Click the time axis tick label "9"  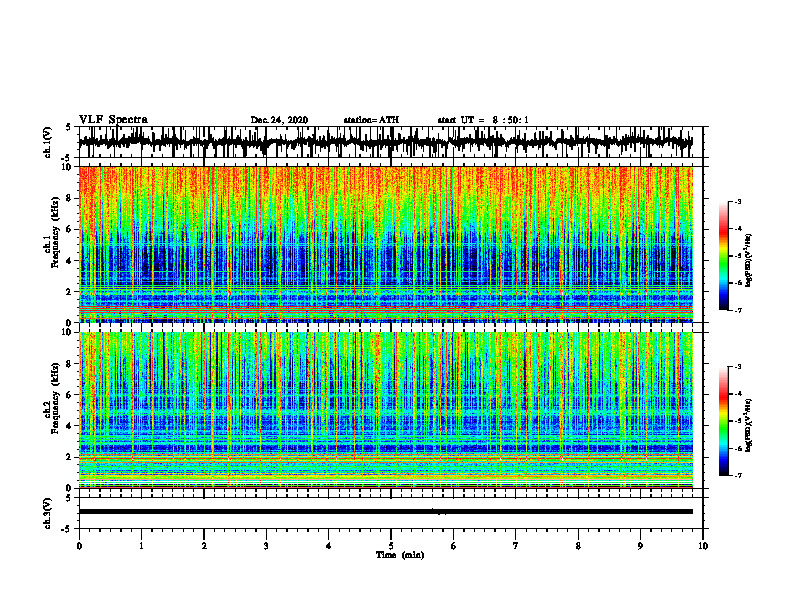640,546
